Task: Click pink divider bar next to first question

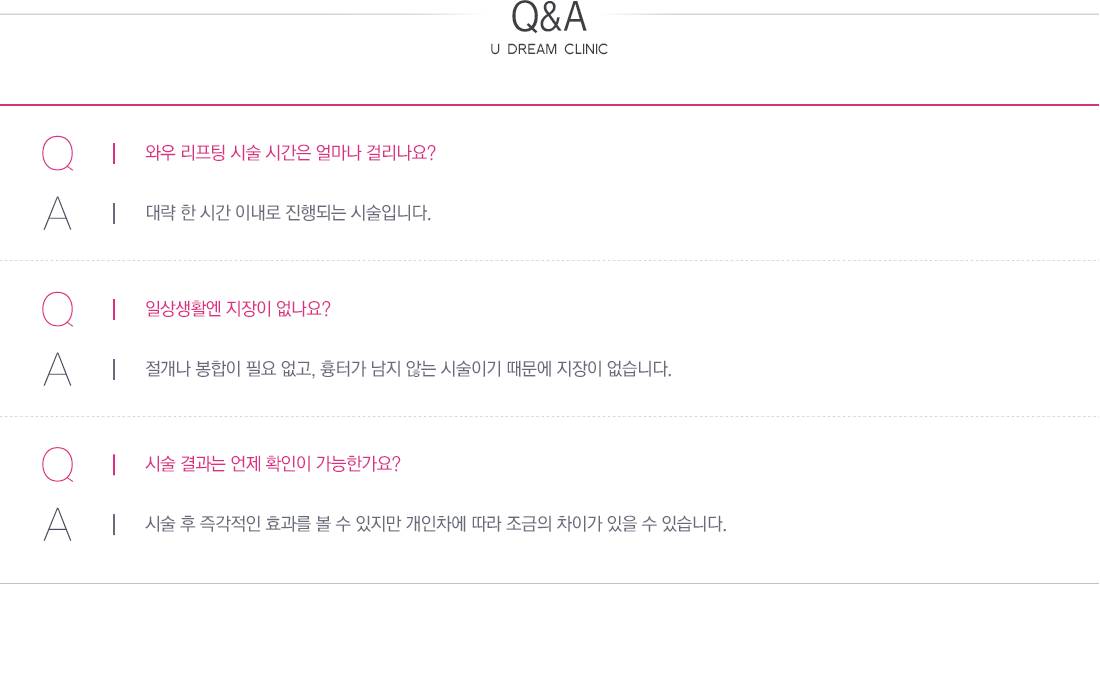Action: coord(114,154)
